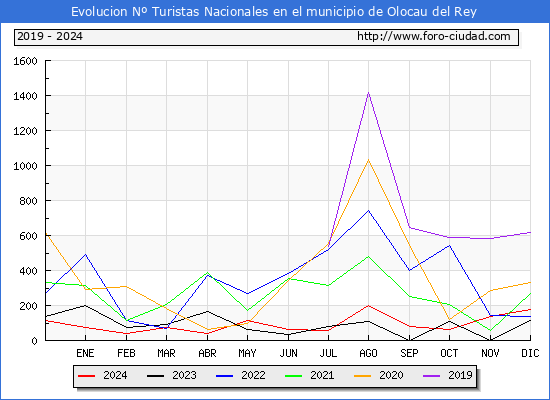This screenshot has width=550, height=400.
Task: Click the 1600 y-axis value
Action: click(x=25, y=61)
